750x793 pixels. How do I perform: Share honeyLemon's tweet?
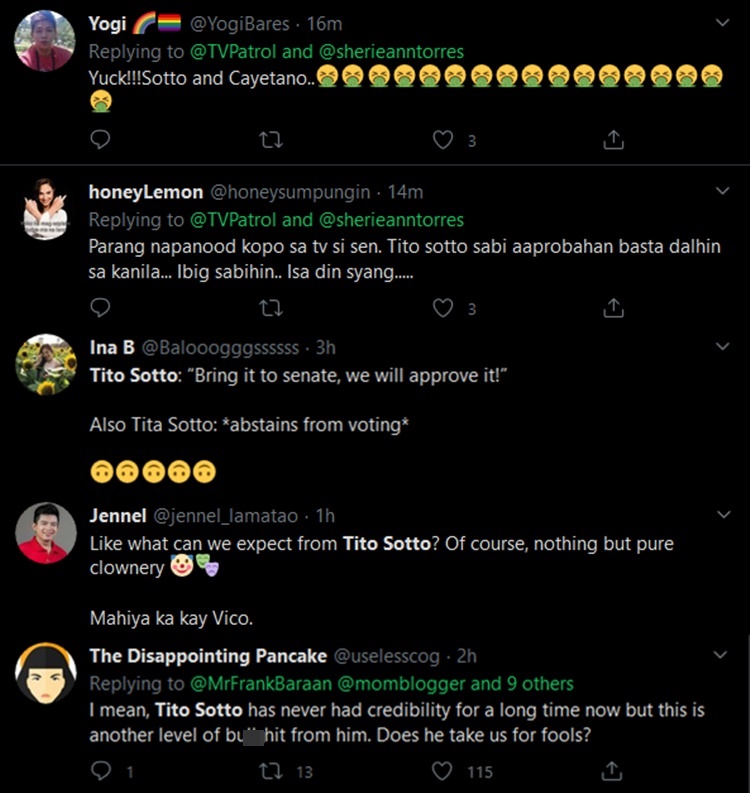point(614,307)
